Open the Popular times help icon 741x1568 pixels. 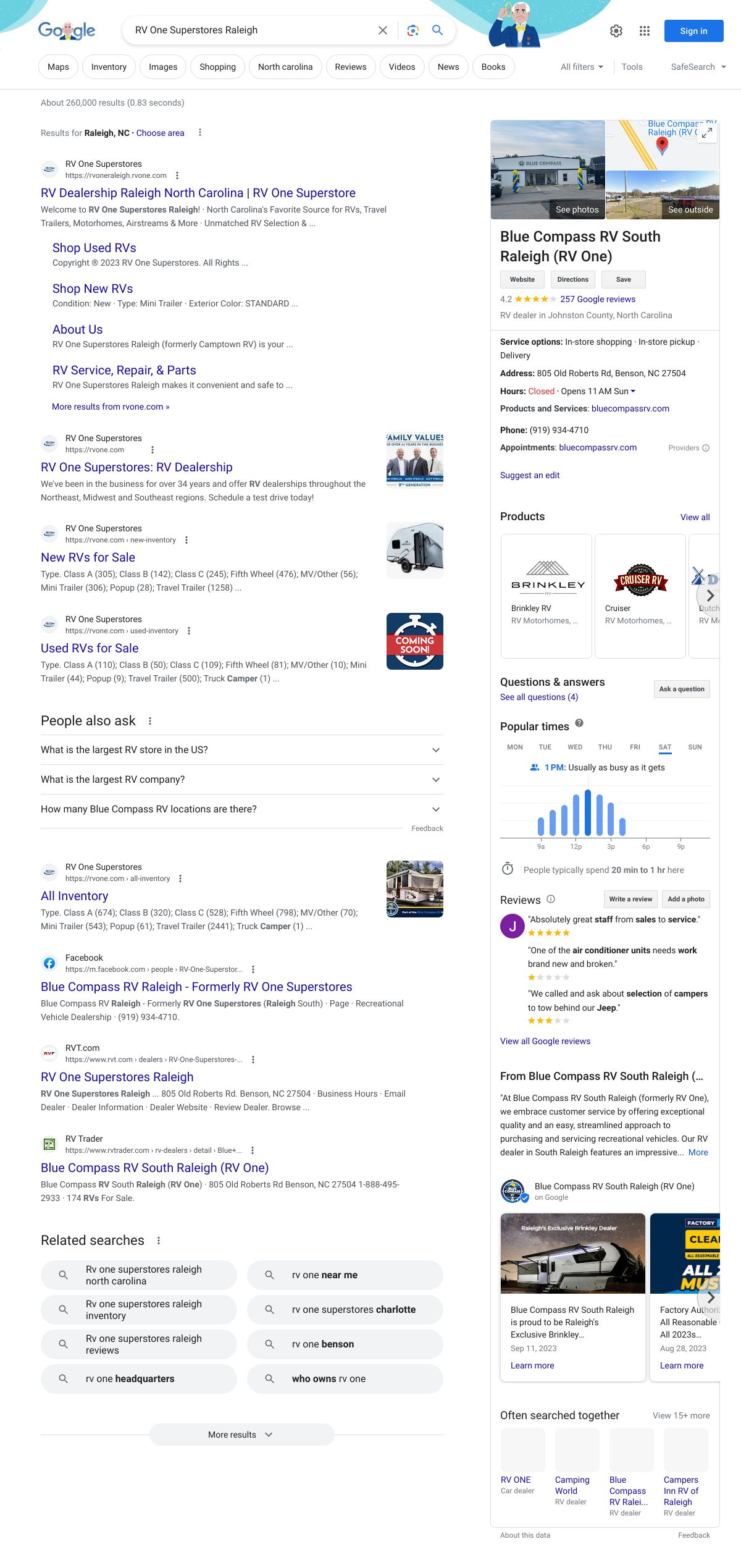point(579,723)
